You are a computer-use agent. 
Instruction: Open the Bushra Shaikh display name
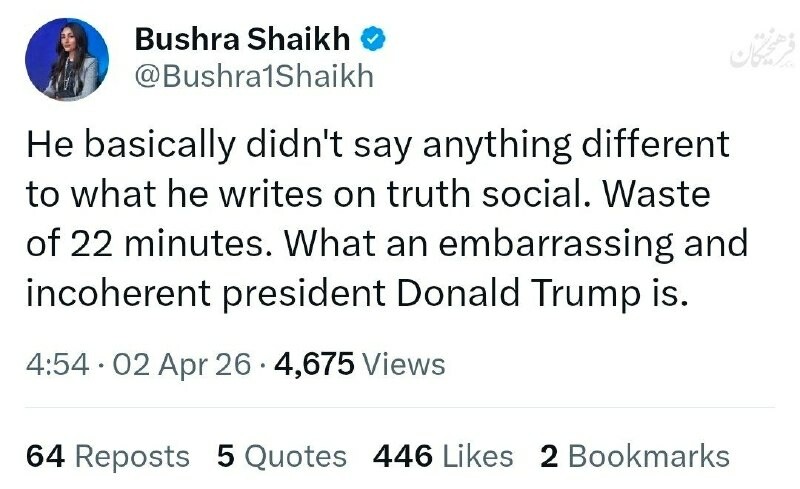click(x=243, y=41)
